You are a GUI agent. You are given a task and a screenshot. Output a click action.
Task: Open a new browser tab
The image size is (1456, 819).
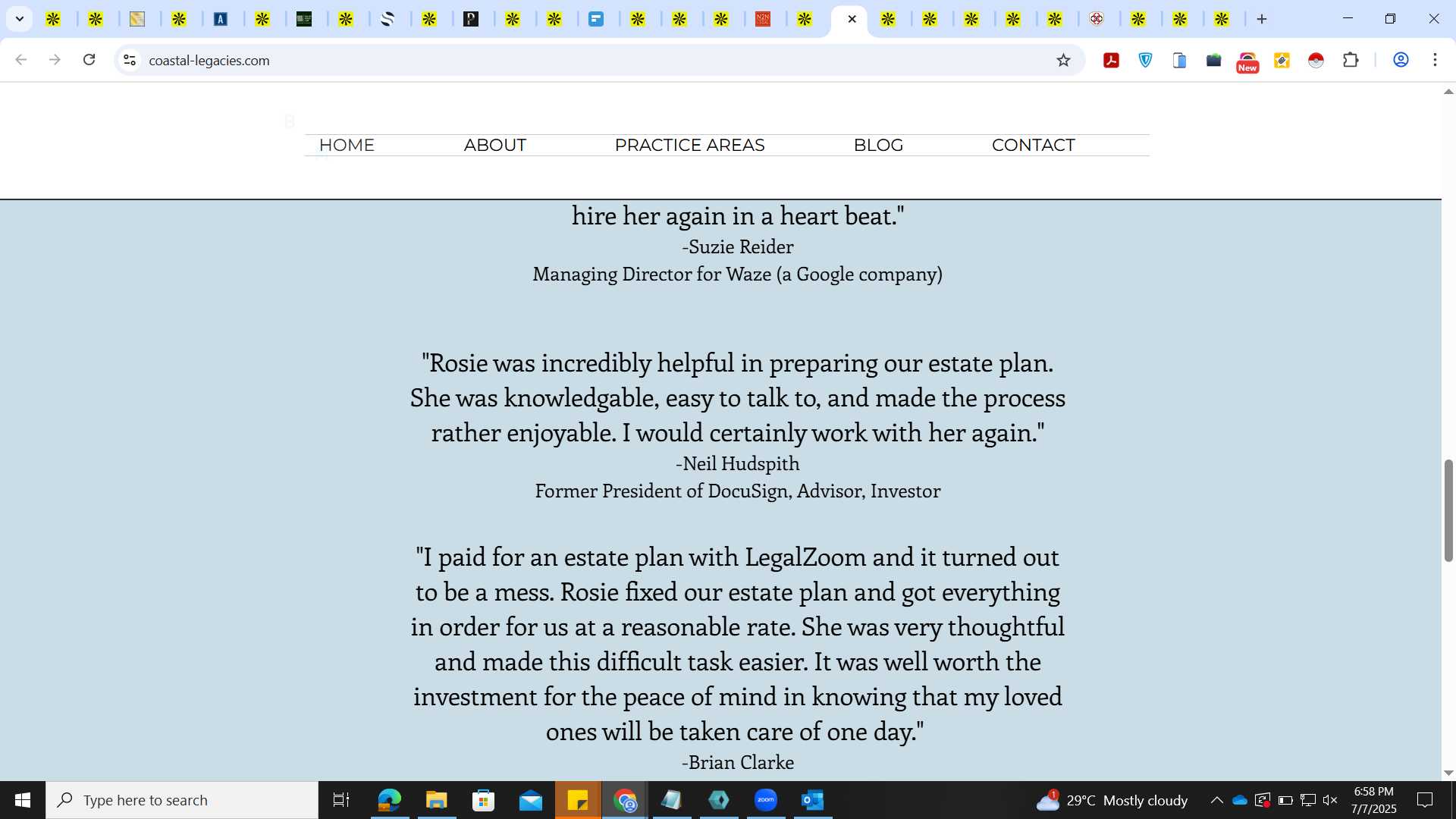click(1262, 20)
